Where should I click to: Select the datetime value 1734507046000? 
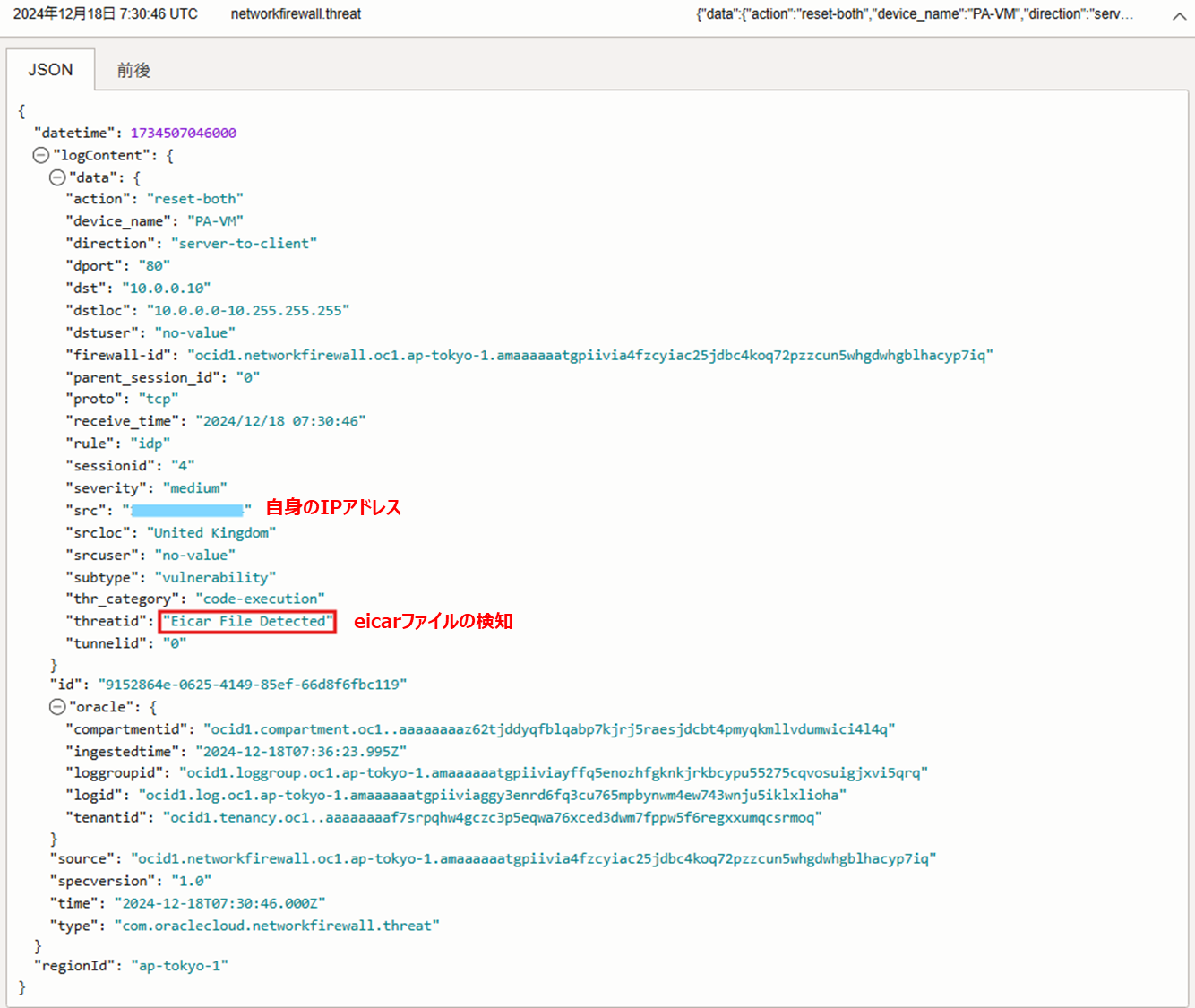[184, 133]
